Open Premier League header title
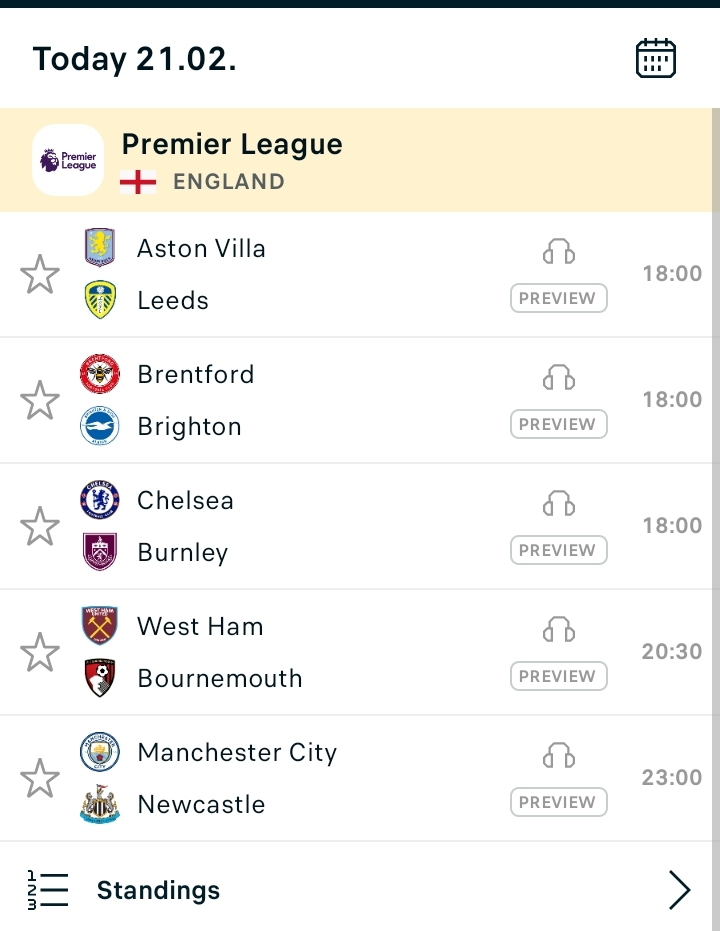 click(x=232, y=145)
